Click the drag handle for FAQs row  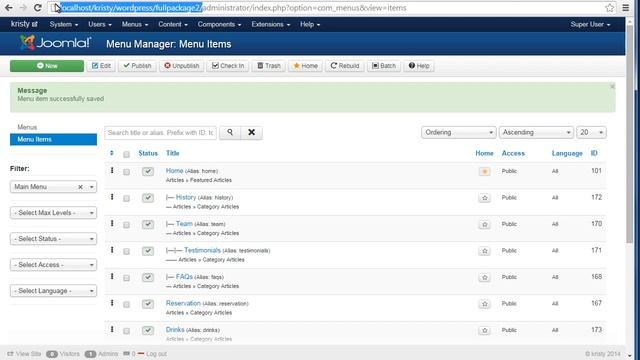click(112, 277)
